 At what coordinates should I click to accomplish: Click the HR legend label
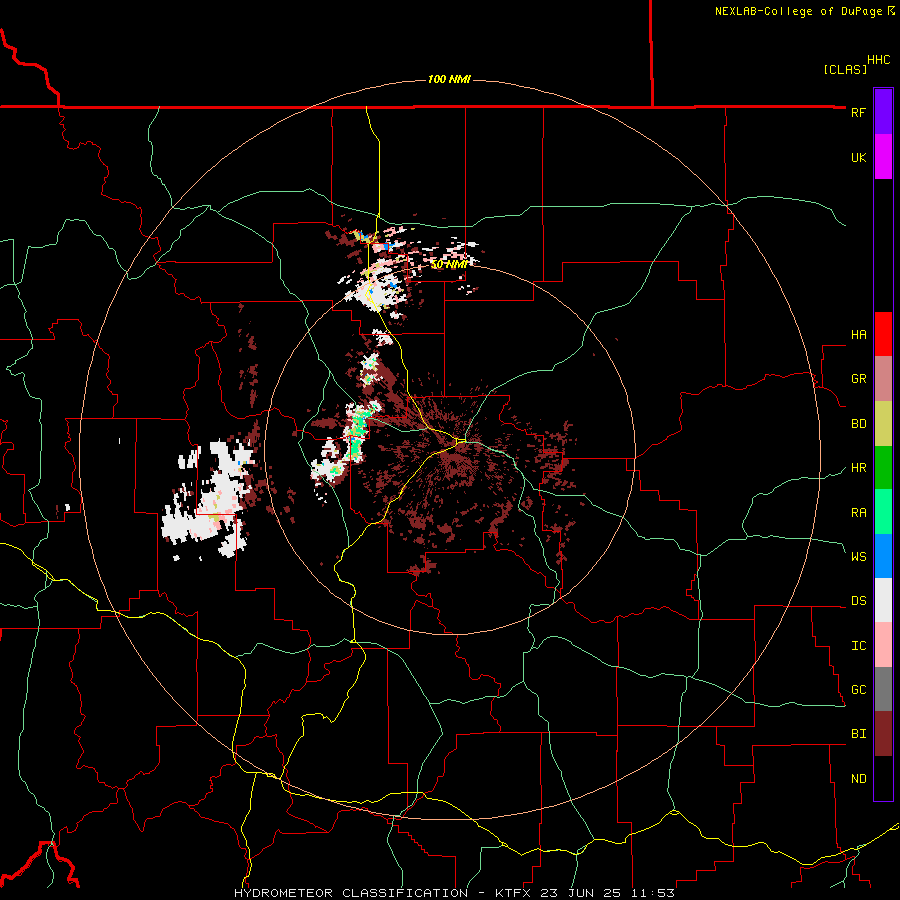click(x=858, y=468)
